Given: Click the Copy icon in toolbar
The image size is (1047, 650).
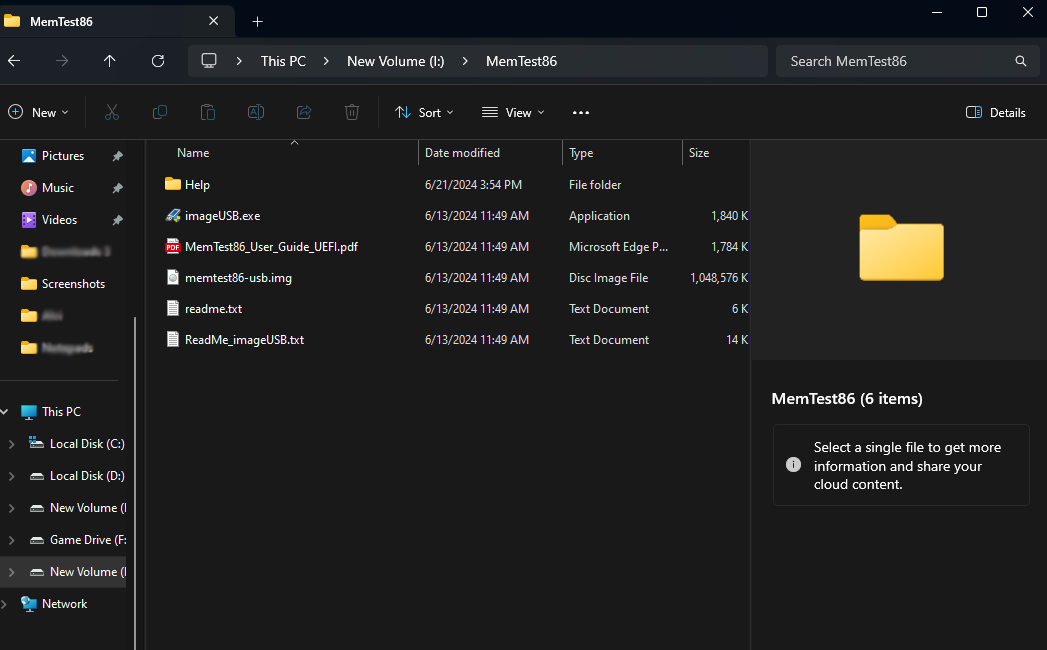Looking at the screenshot, I should [x=160, y=112].
